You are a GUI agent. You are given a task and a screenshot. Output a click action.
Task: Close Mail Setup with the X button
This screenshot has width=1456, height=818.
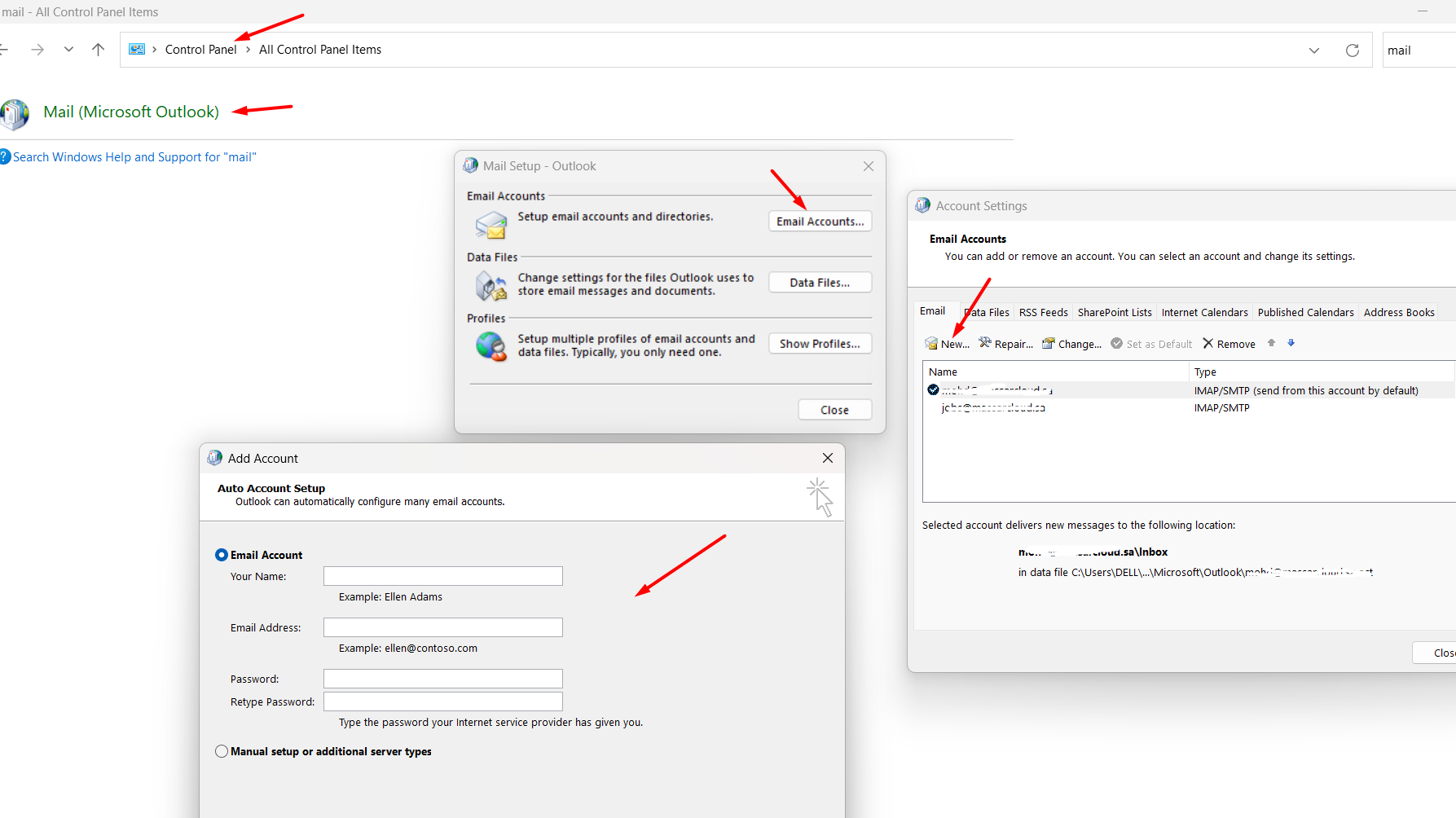pyautogui.click(x=869, y=166)
